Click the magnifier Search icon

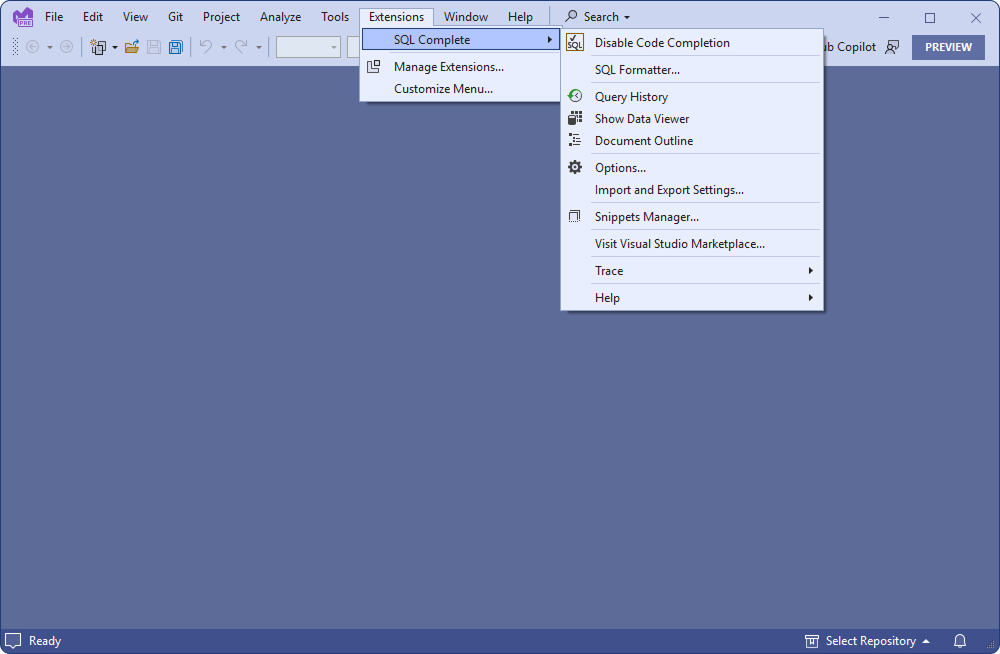571,16
